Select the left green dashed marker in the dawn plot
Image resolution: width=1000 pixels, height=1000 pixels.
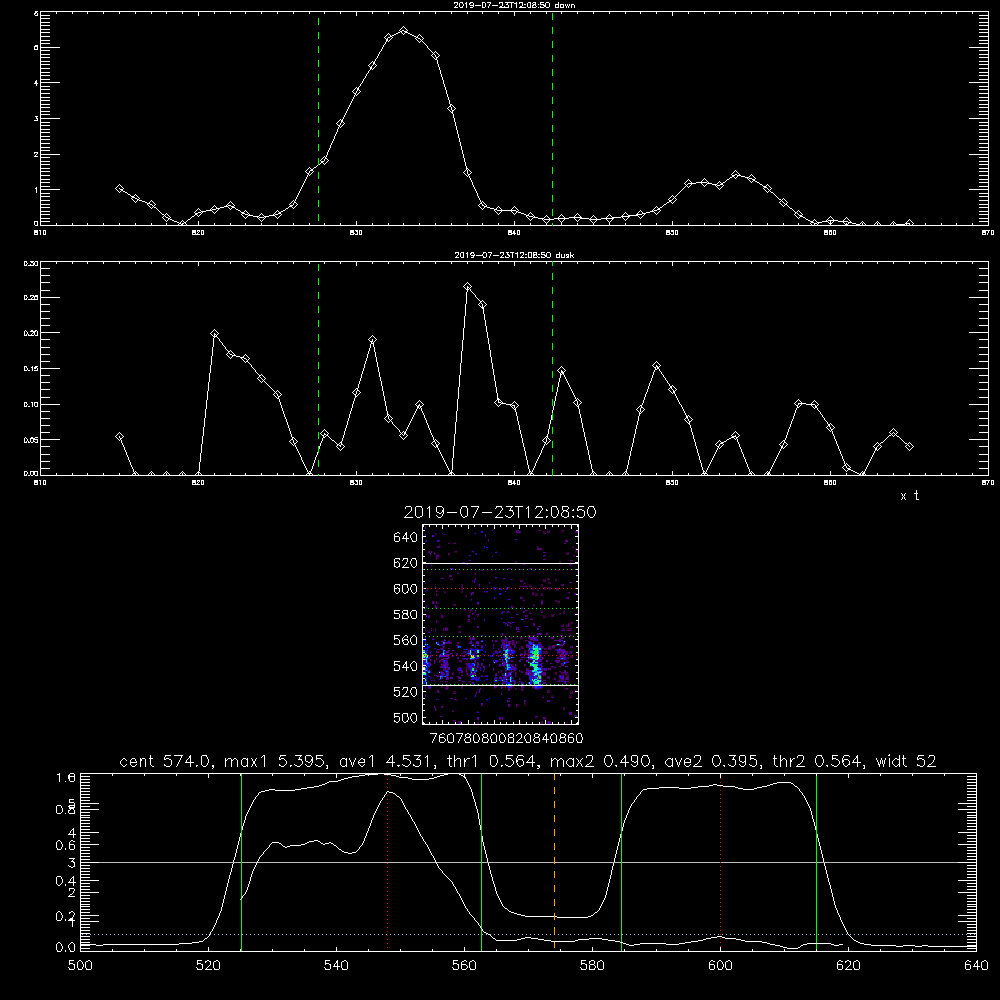pyautogui.click(x=318, y=118)
